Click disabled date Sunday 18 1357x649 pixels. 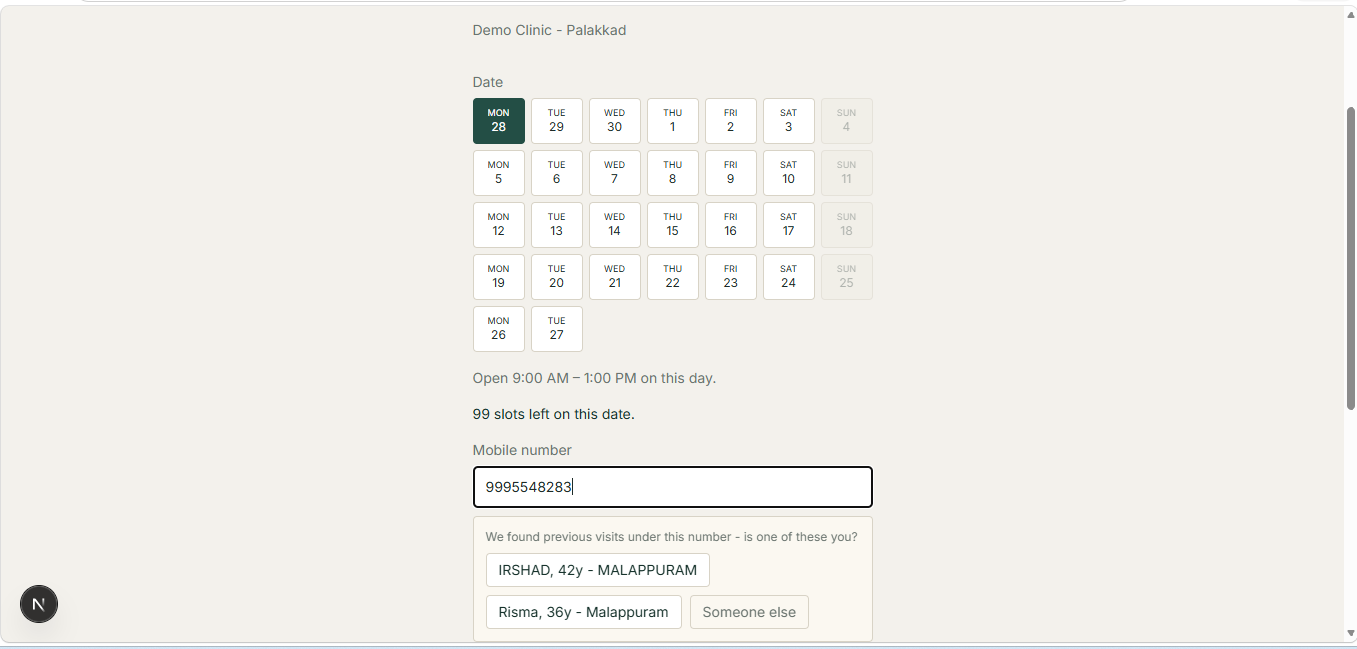[847, 225]
